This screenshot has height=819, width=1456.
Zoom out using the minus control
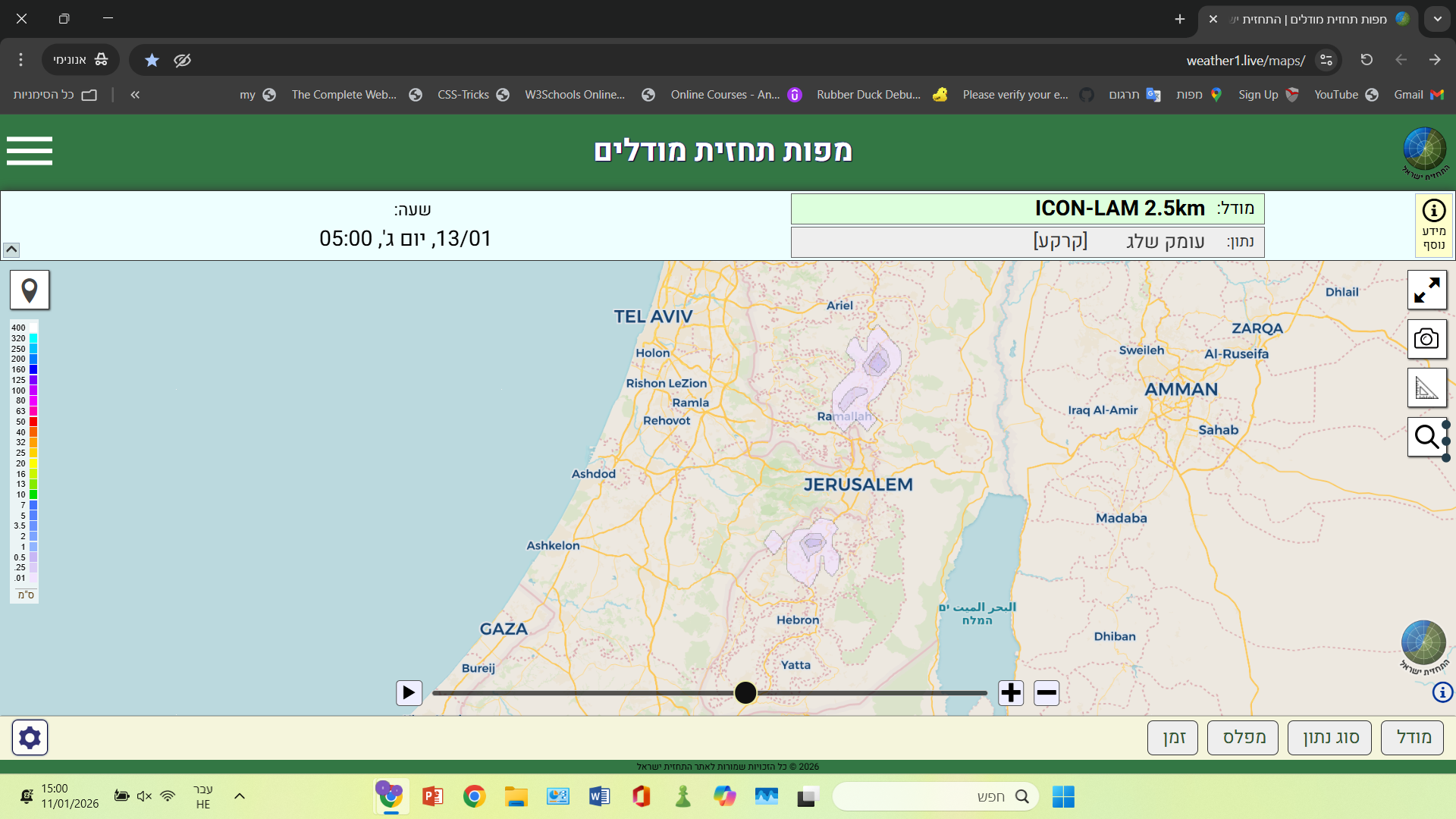click(1046, 692)
